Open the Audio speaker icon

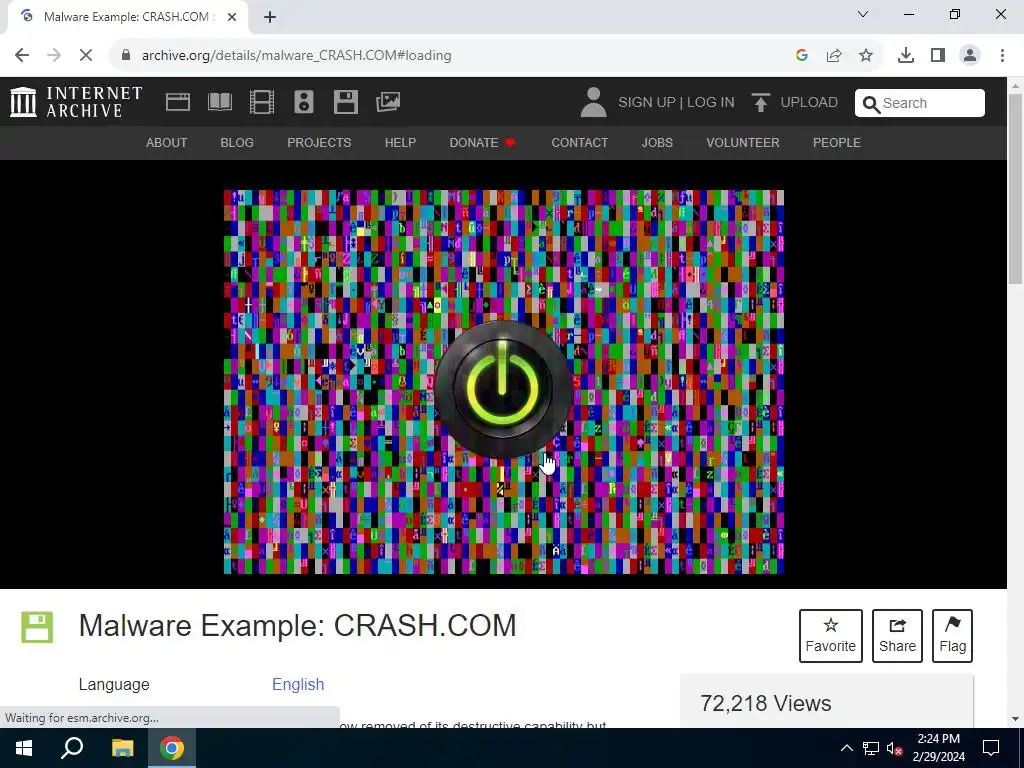click(x=304, y=102)
